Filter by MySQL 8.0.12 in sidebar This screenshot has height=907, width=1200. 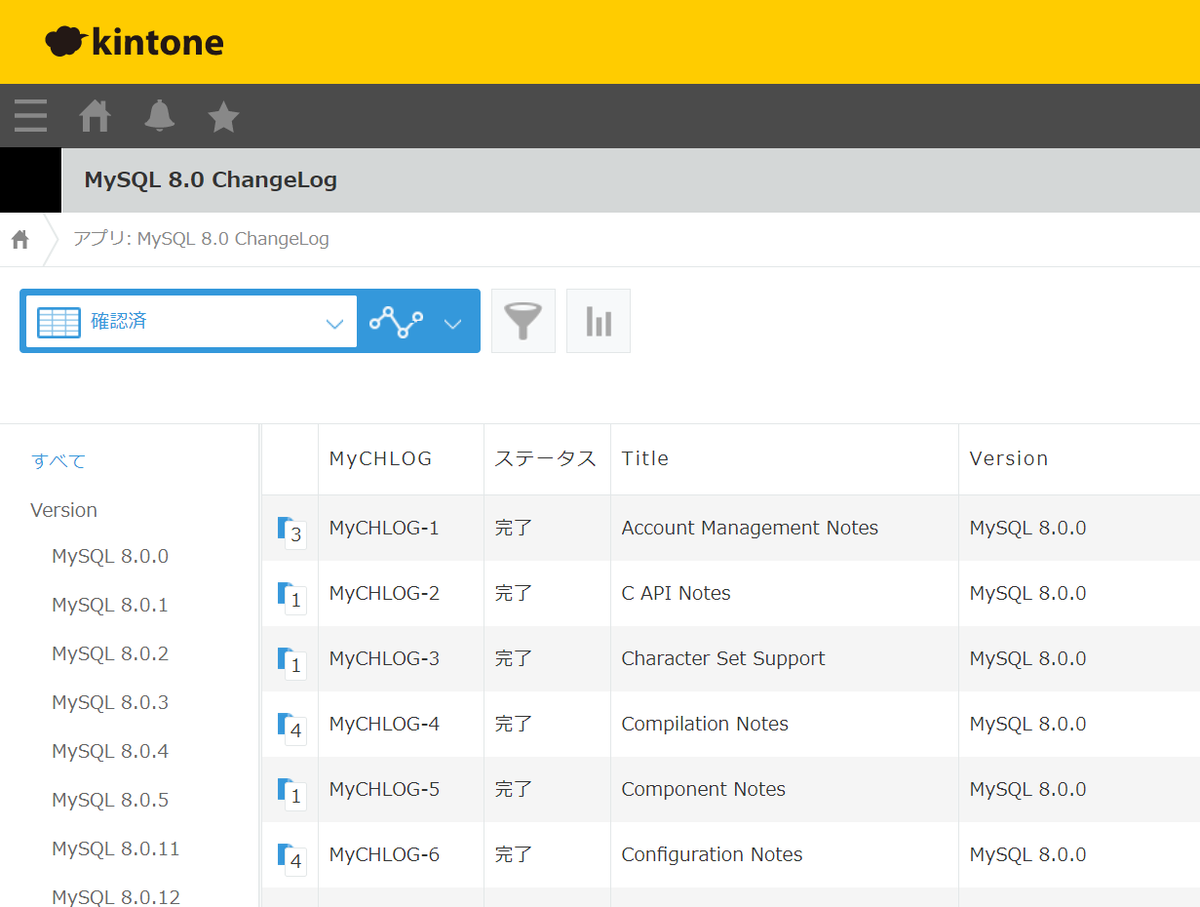[116, 897]
